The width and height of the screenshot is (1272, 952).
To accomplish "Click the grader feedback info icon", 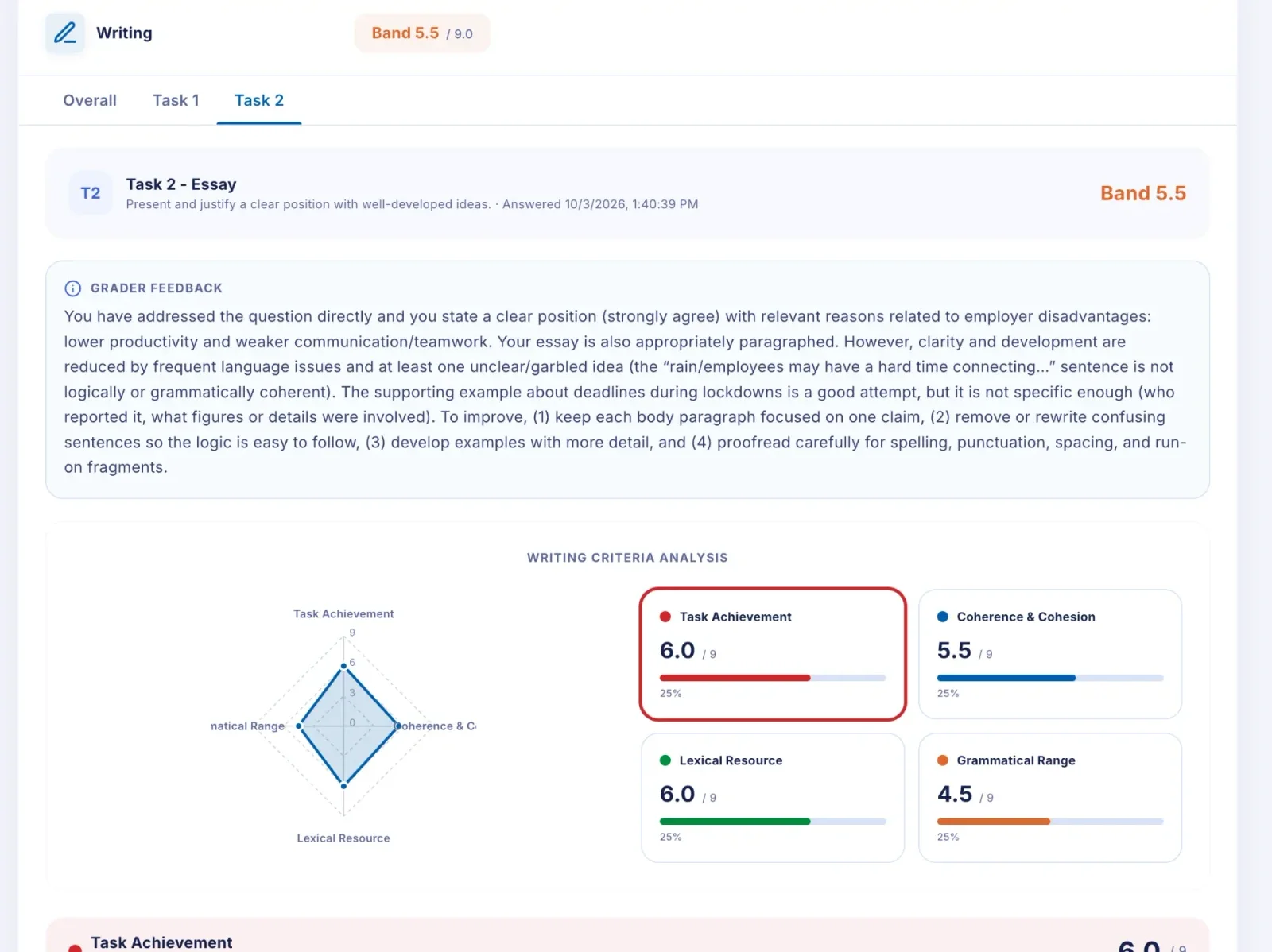I will pyautogui.click(x=72, y=288).
